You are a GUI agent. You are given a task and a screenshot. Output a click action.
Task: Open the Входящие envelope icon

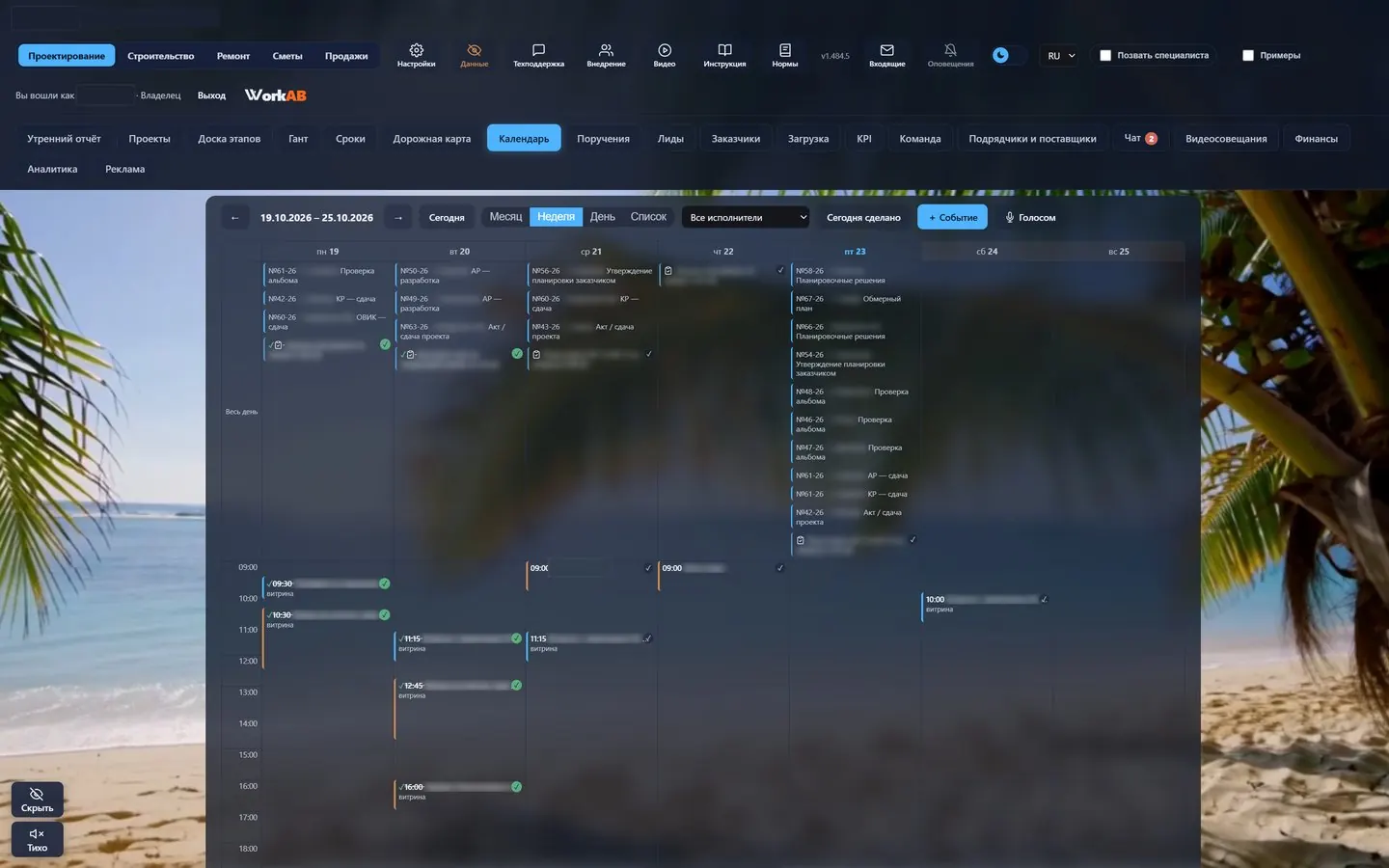point(887,50)
